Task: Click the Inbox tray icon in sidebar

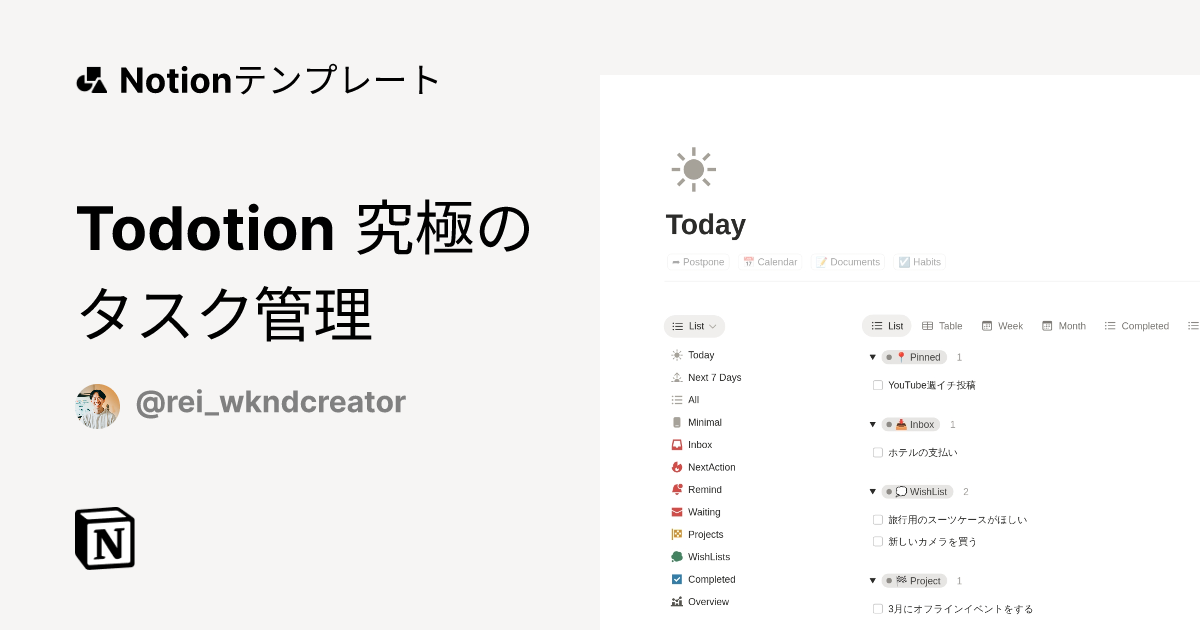Action: 677,445
